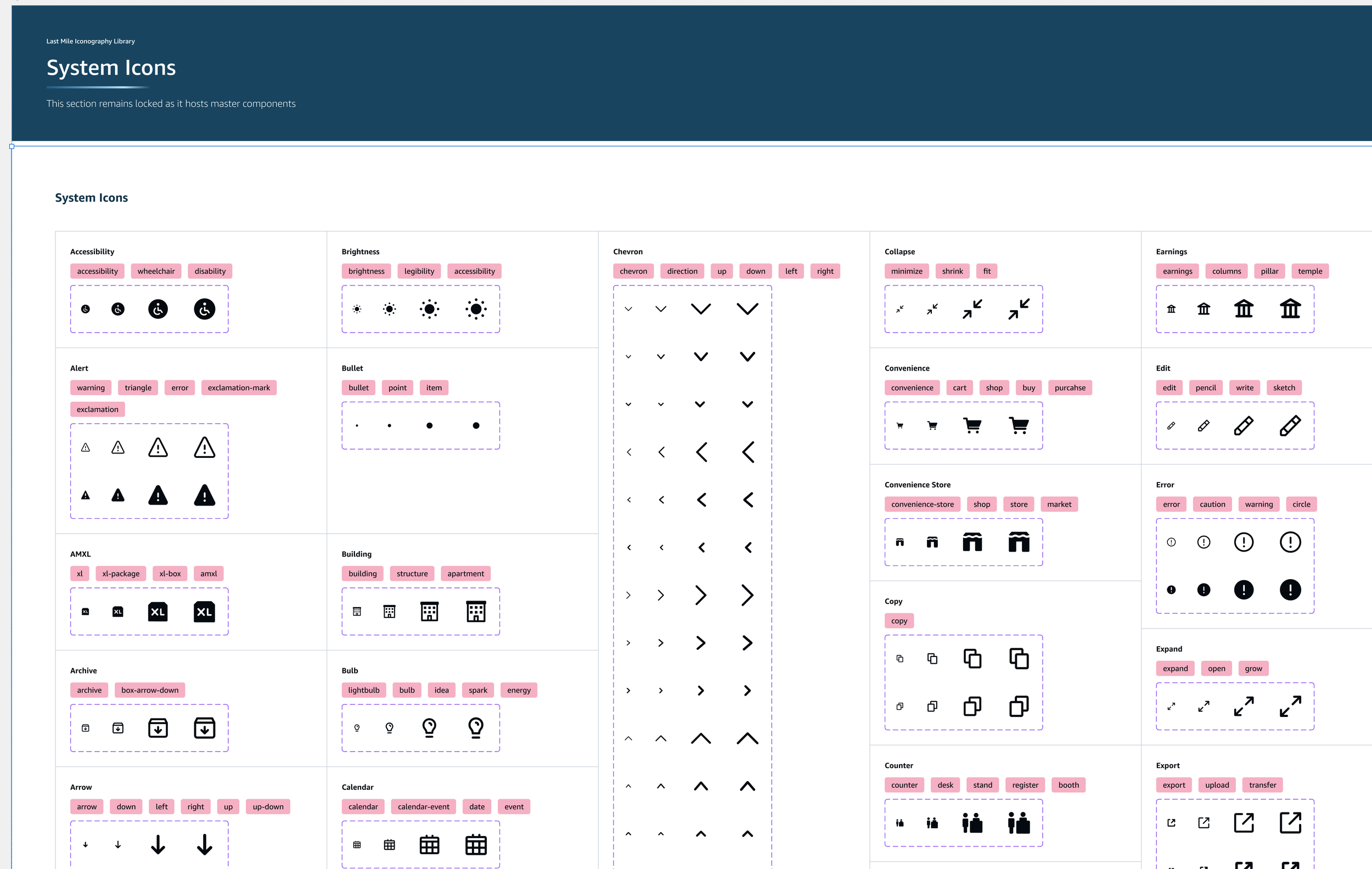Click the smallest thin chevron down icon
This screenshot has height=869, width=1372.
628,309
